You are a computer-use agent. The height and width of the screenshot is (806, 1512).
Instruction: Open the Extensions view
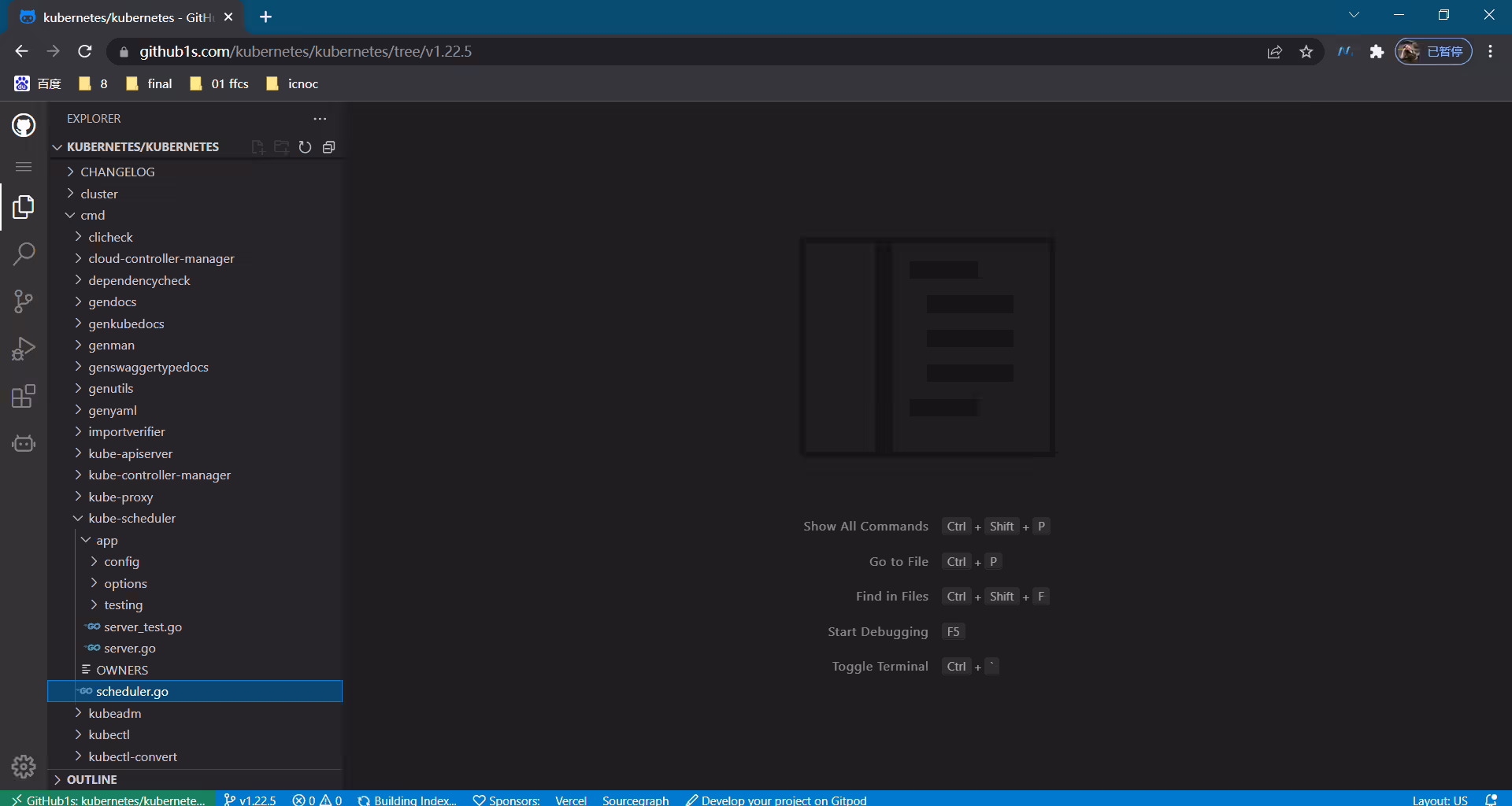(24, 396)
